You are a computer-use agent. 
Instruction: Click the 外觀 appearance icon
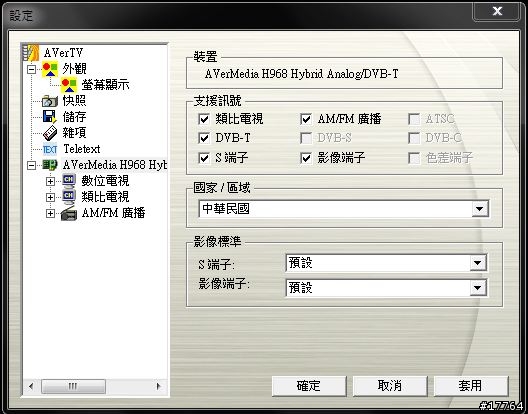point(50,69)
